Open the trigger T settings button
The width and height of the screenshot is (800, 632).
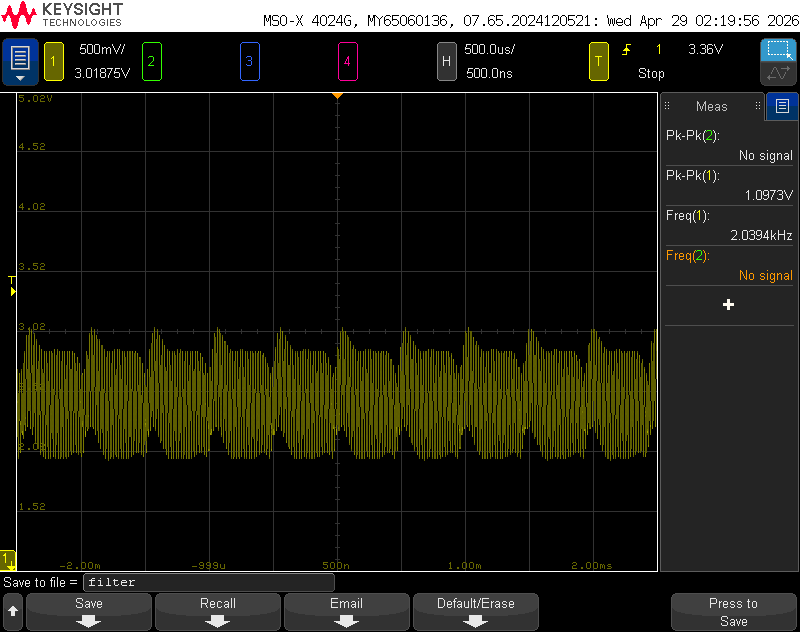coord(598,62)
